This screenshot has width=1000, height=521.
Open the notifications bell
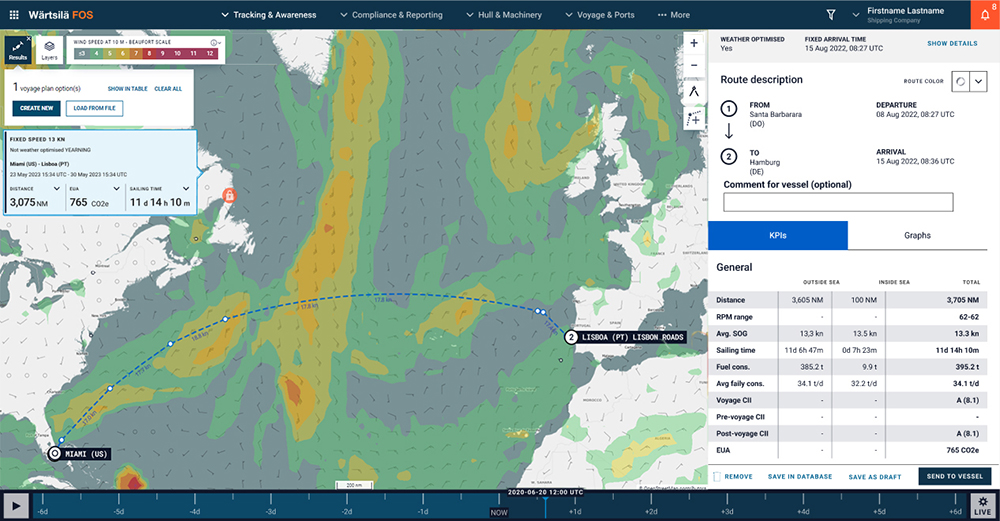tap(984, 15)
